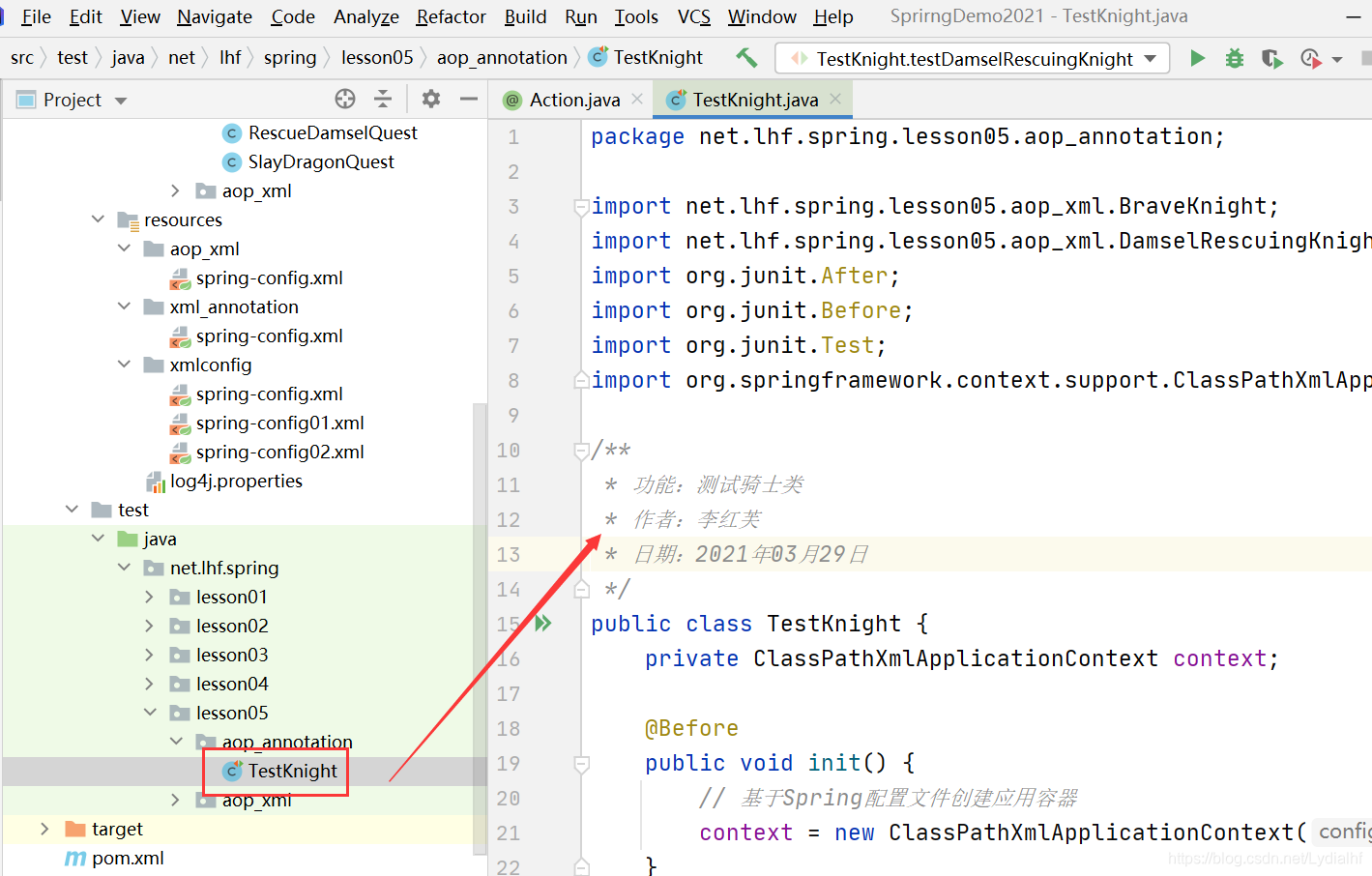Run with coverage shield icon

tap(1272, 59)
